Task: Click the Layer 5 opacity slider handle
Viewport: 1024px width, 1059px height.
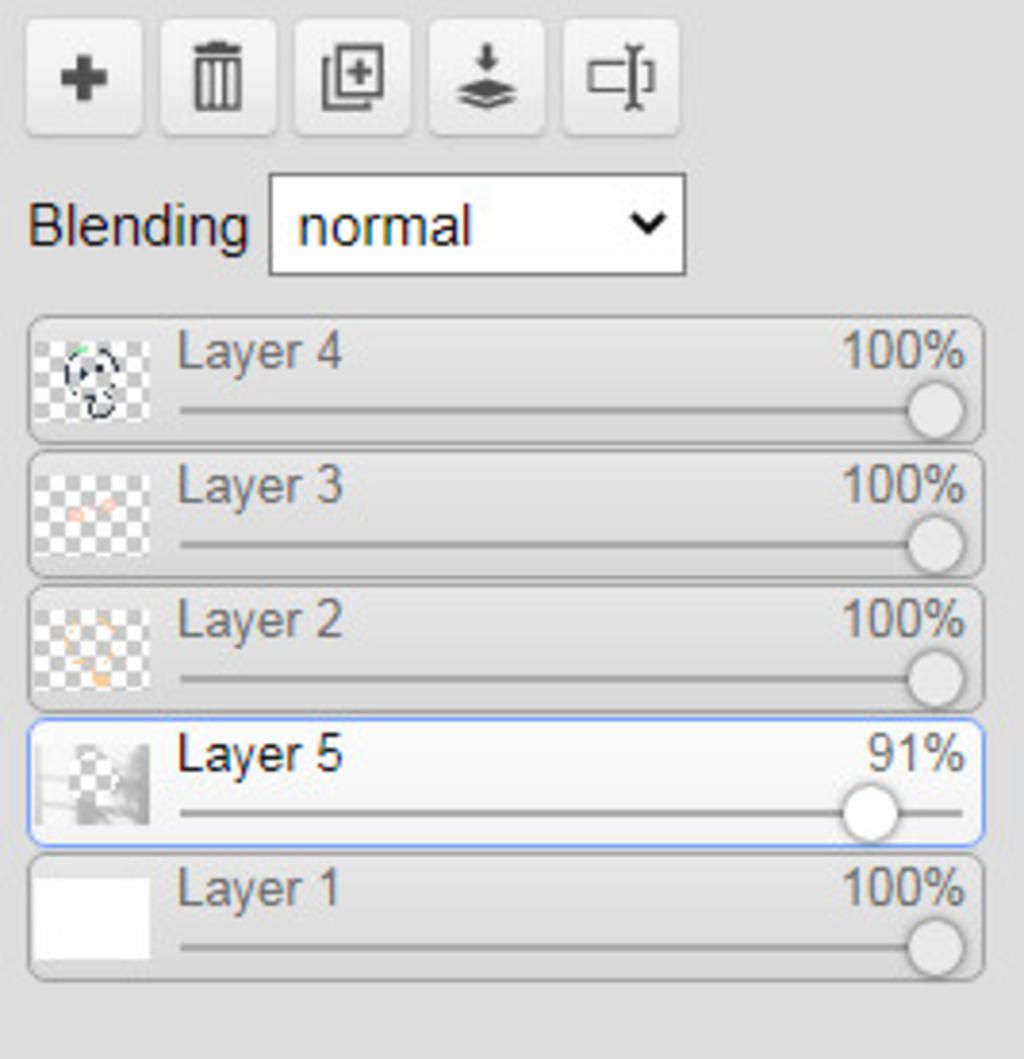Action: click(x=871, y=813)
